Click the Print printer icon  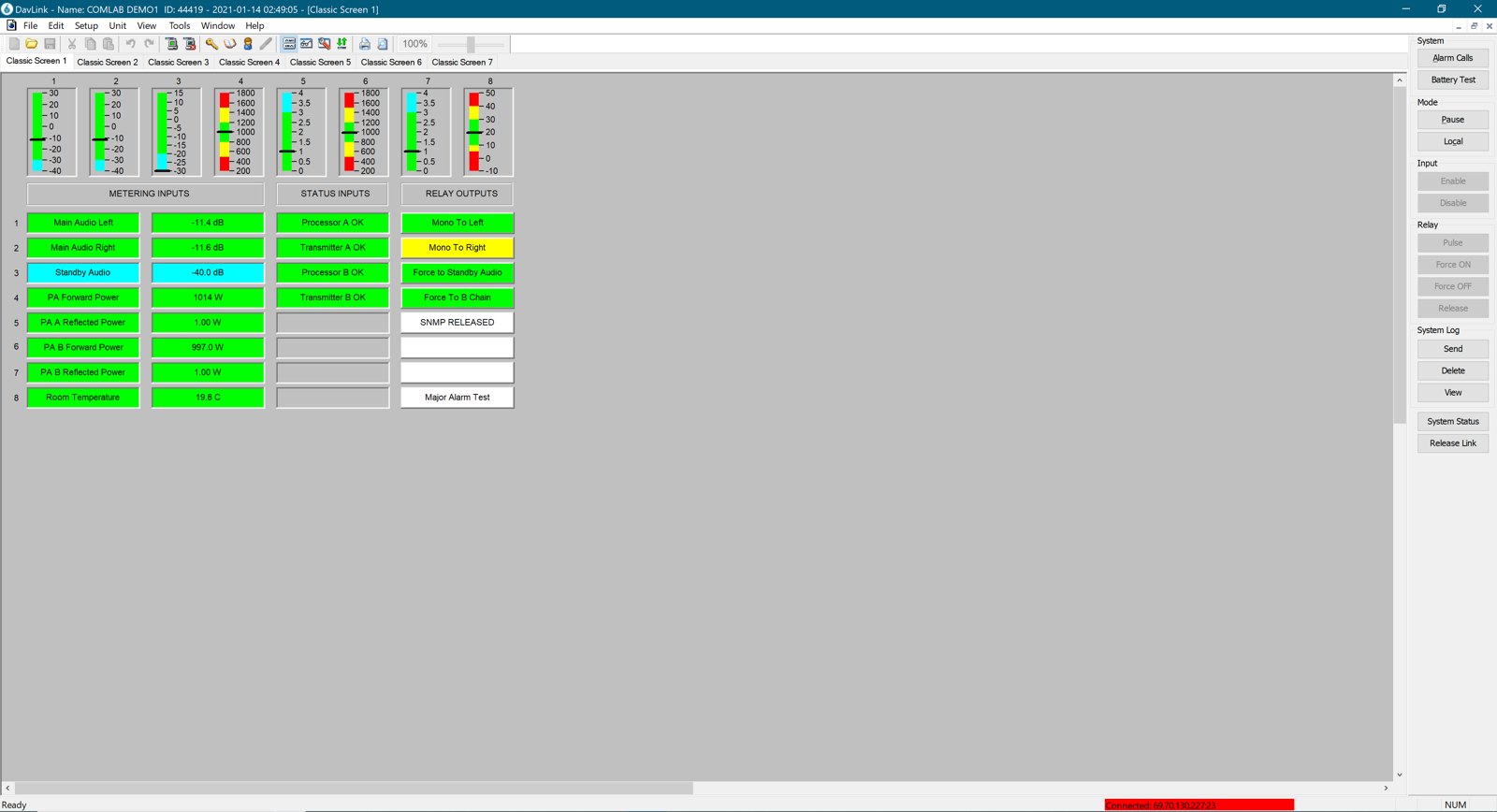click(x=364, y=44)
